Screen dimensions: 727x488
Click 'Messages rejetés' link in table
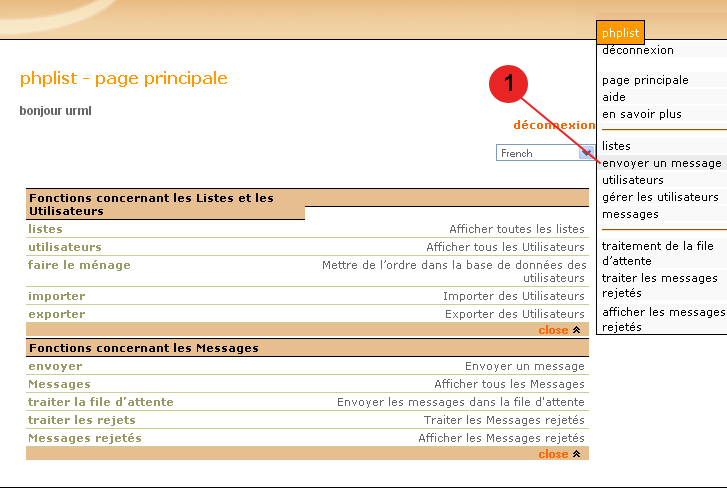84,438
